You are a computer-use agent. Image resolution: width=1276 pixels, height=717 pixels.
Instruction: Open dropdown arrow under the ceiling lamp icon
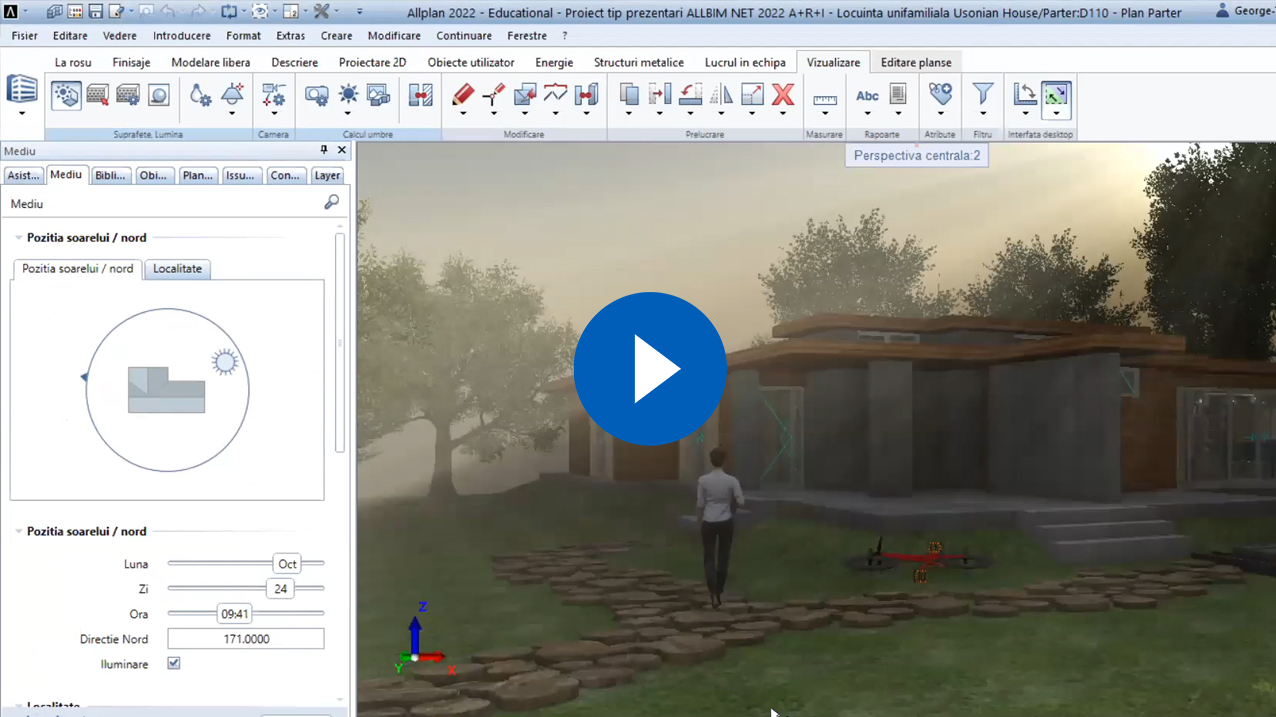coord(232,114)
